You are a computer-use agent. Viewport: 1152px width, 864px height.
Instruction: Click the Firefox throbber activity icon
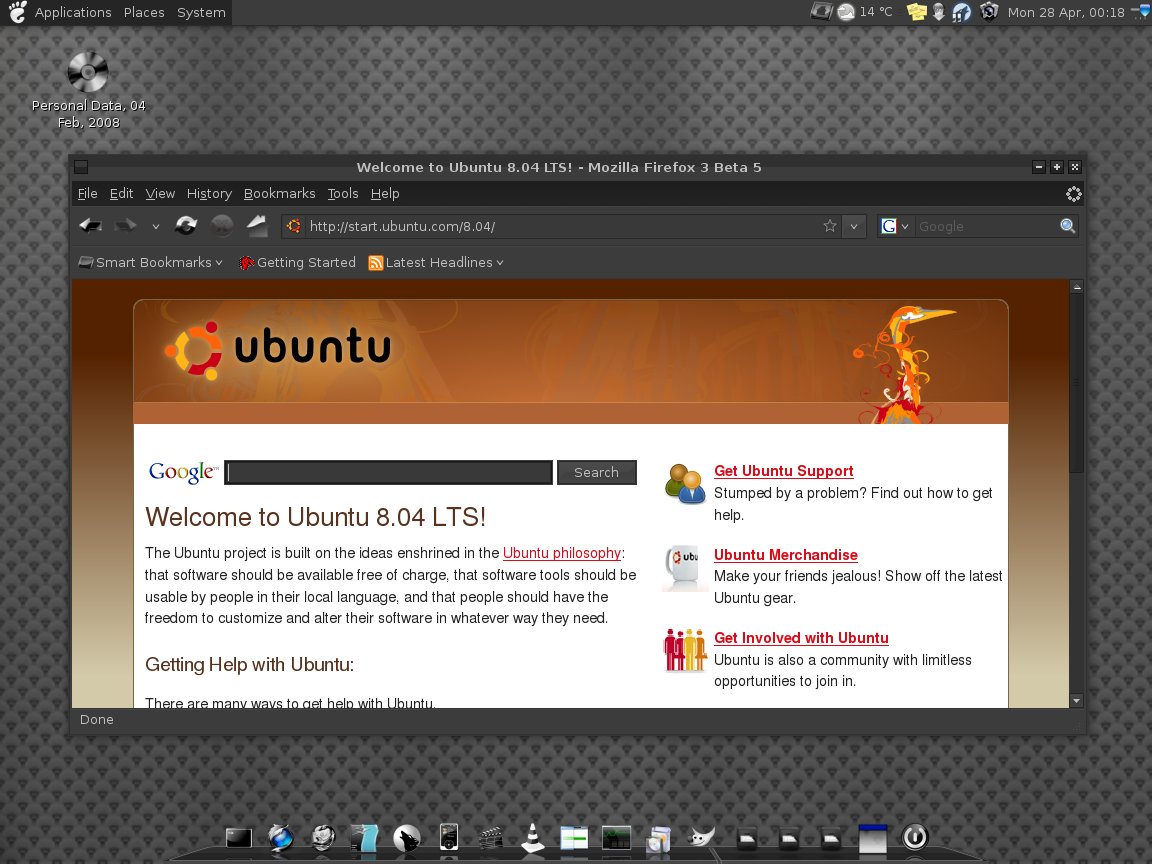click(x=1073, y=194)
